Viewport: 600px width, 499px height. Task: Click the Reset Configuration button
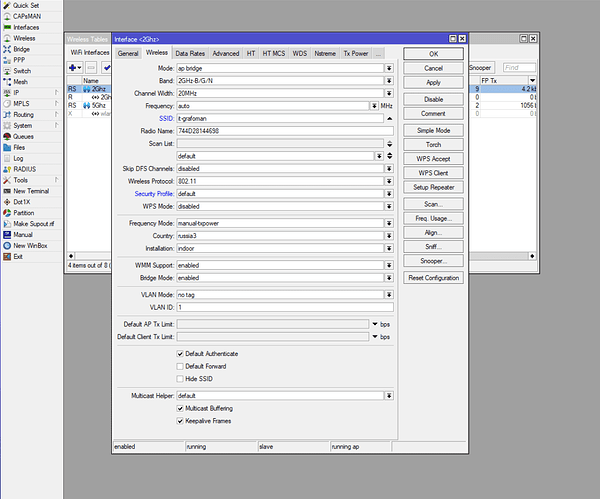433,277
